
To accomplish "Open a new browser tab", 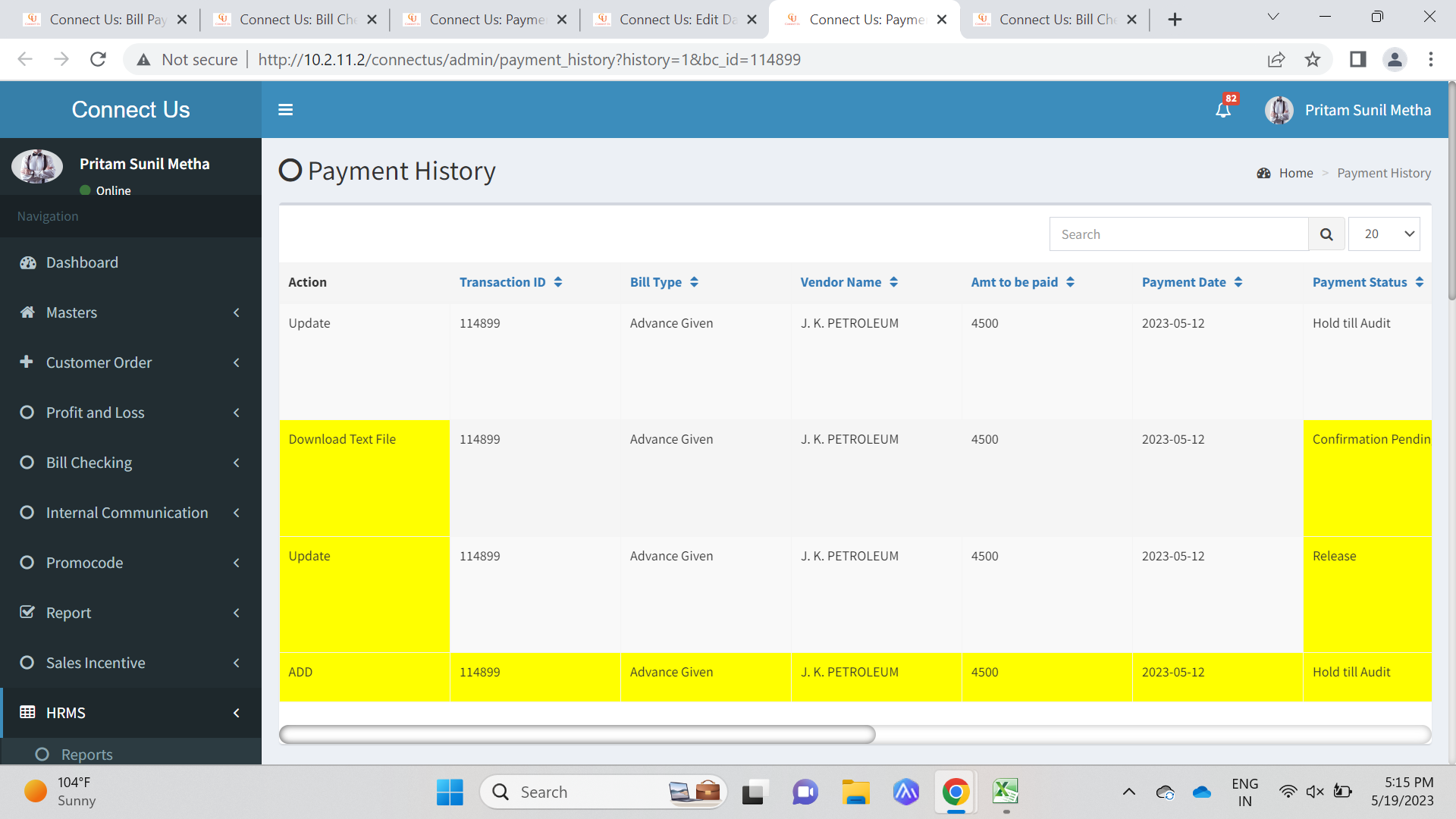I will [x=1175, y=20].
